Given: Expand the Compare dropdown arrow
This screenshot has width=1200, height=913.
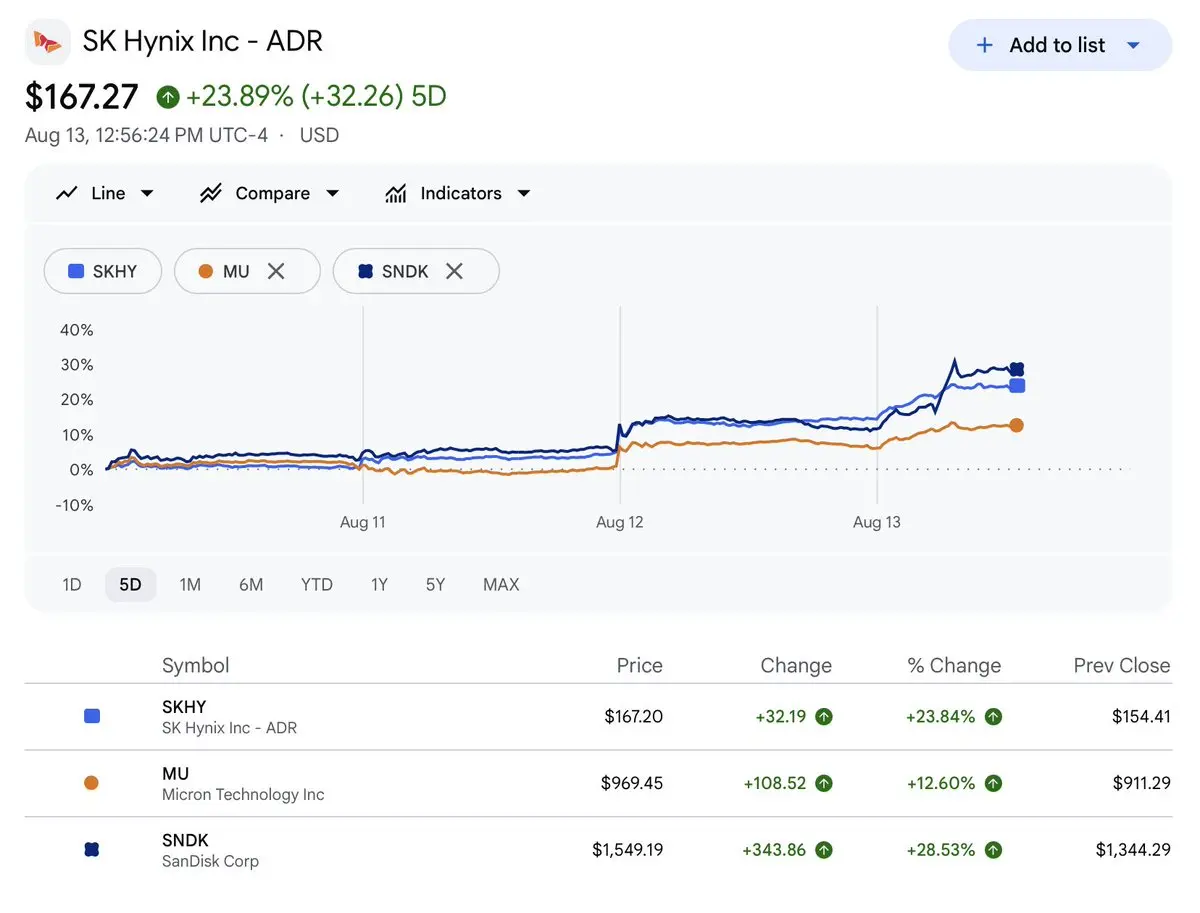Looking at the screenshot, I should coord(333,194).
